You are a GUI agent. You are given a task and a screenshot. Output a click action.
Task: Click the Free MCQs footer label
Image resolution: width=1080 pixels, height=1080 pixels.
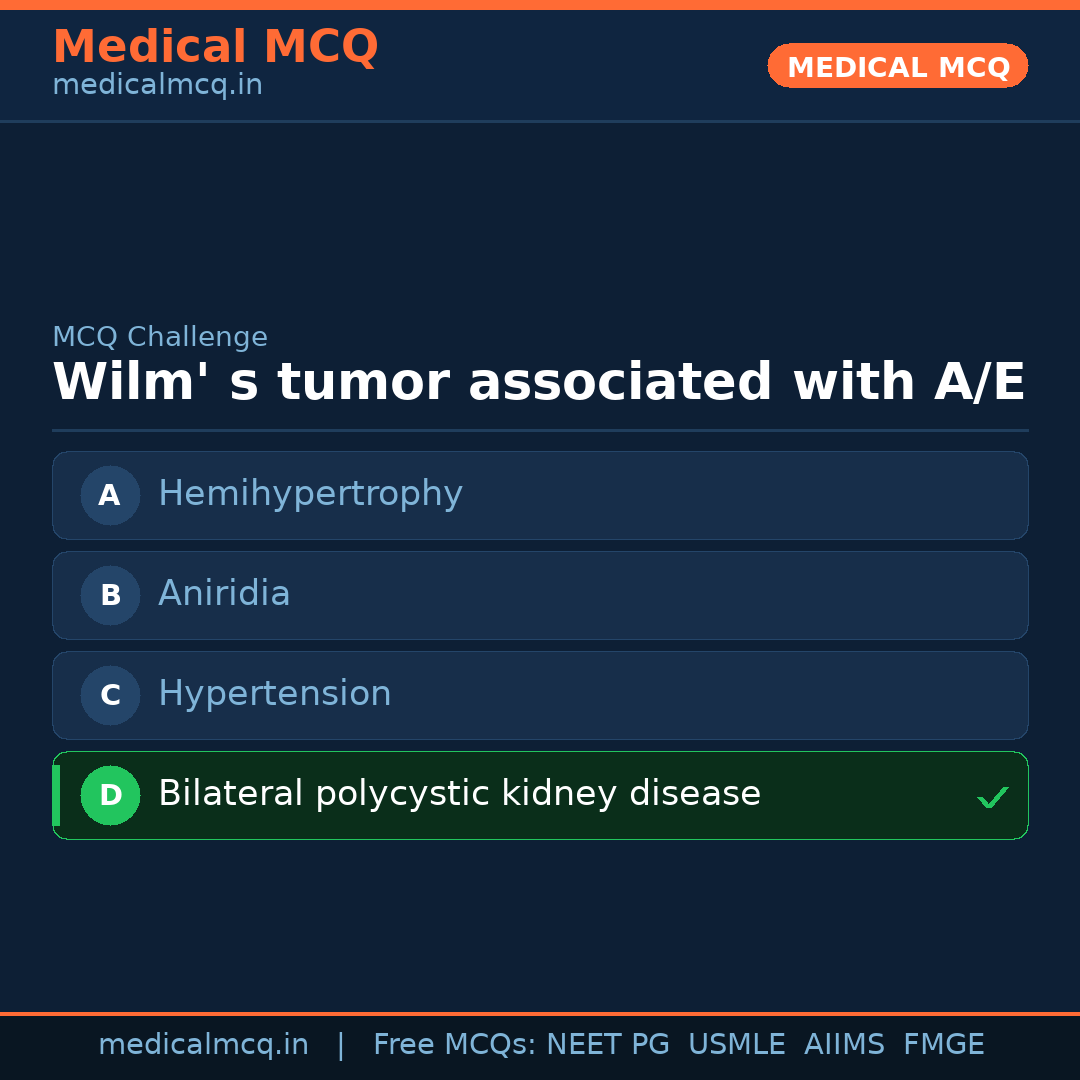pyautogui.click(x=454, y=1045)
